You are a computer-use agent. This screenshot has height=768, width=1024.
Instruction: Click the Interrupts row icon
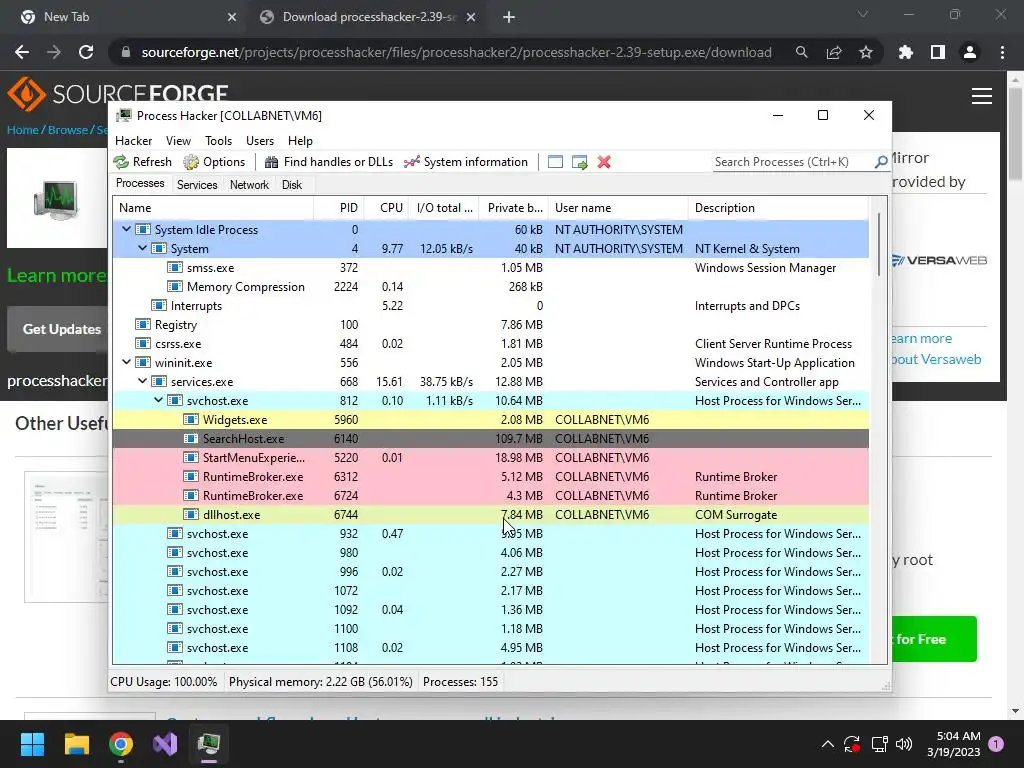pos(159,305)
